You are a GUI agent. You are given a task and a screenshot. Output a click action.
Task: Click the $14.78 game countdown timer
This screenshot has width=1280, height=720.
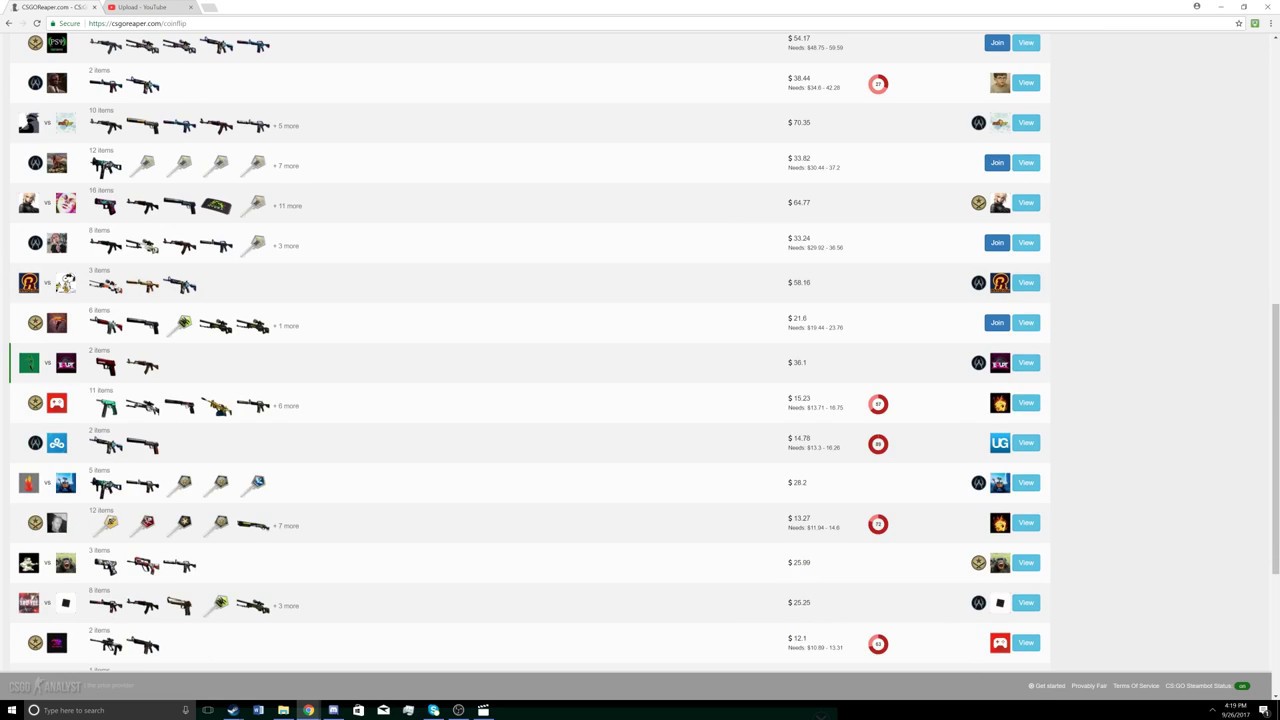coord(878,444)
